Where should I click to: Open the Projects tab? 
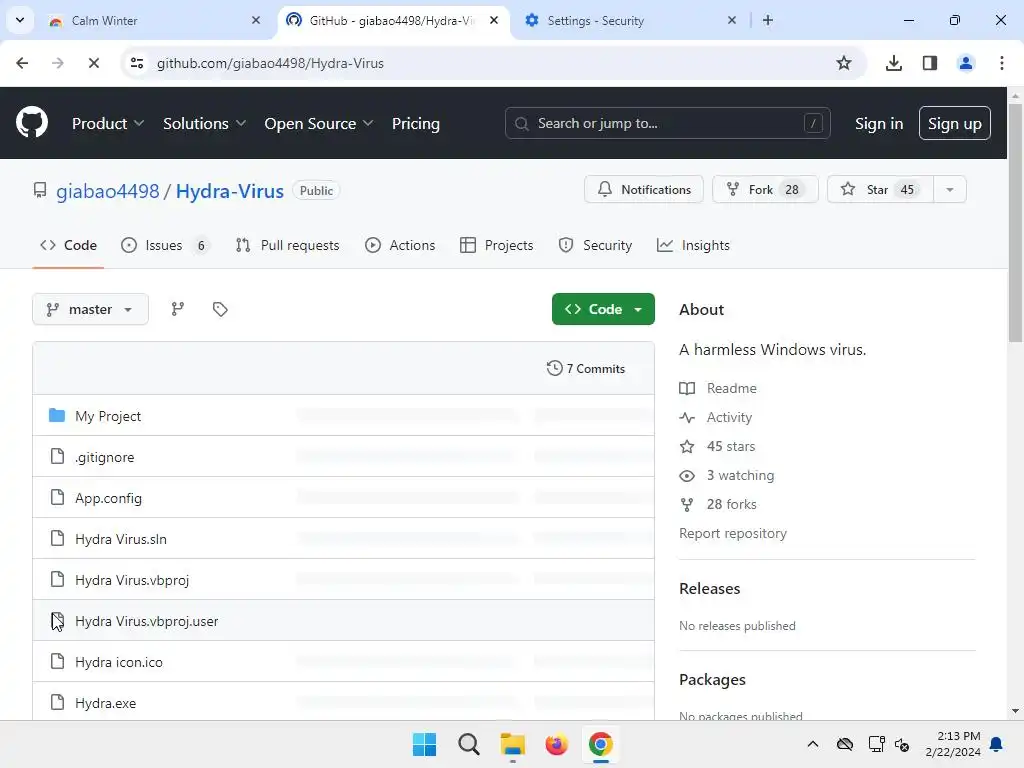497,245
